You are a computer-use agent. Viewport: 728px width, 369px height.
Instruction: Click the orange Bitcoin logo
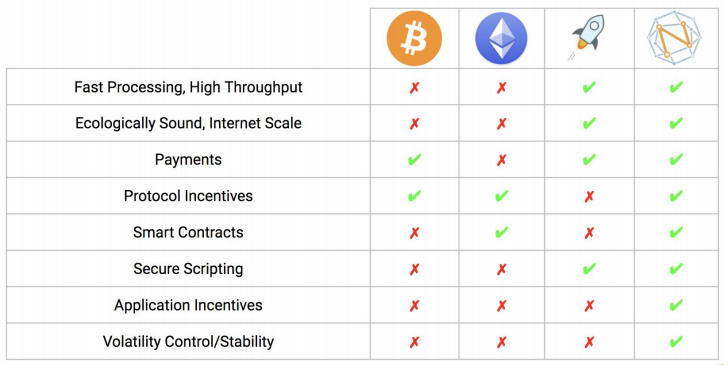point(414,38)
